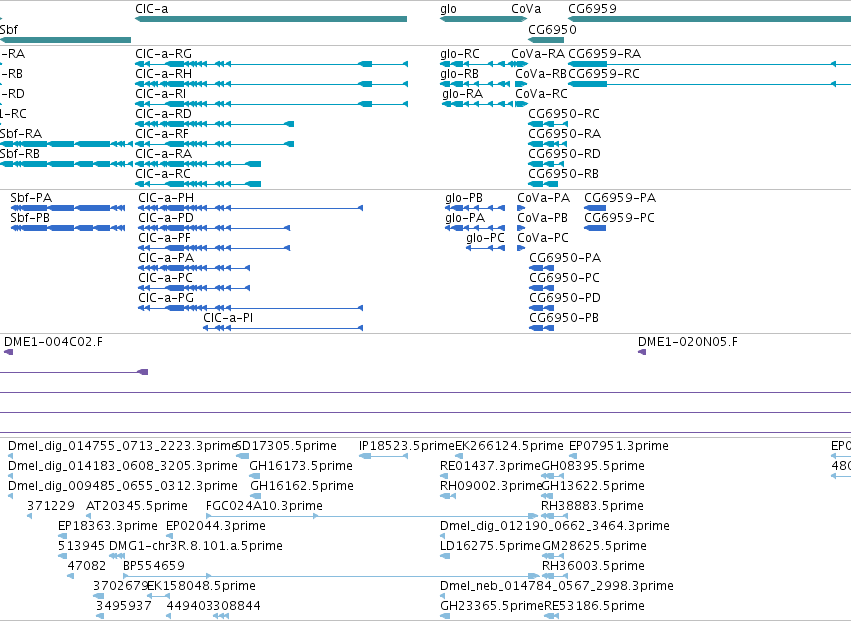
Task: Click the FGC024A10.3prime EST feature
Action: [372, 516]
